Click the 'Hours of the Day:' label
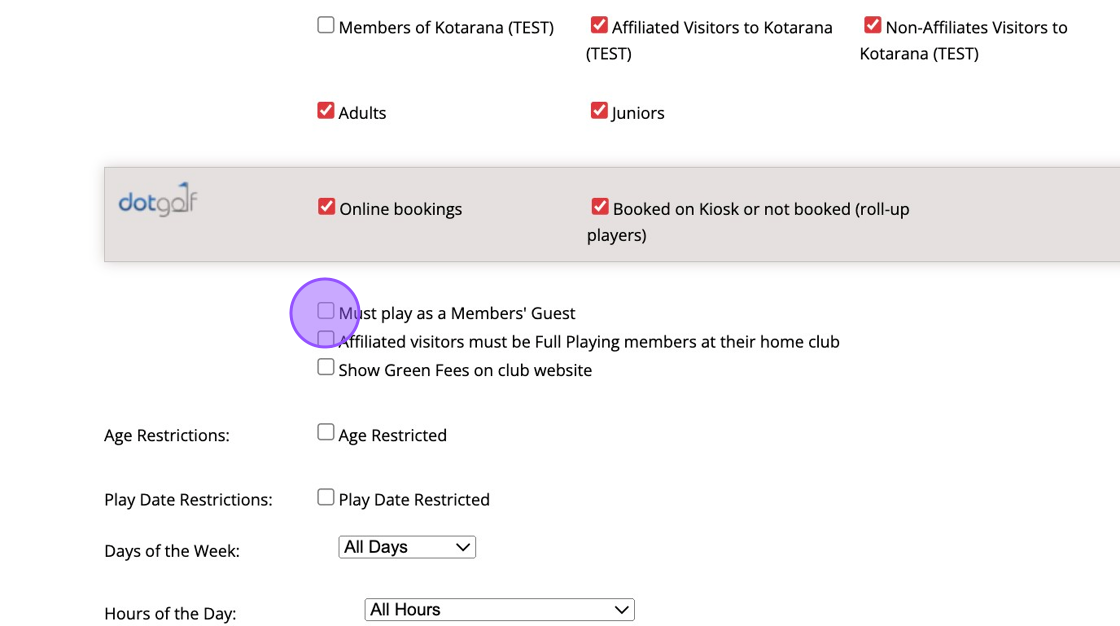Image resolution: width=1120 pixels, height=626 pixels. (x=170, y=614)
